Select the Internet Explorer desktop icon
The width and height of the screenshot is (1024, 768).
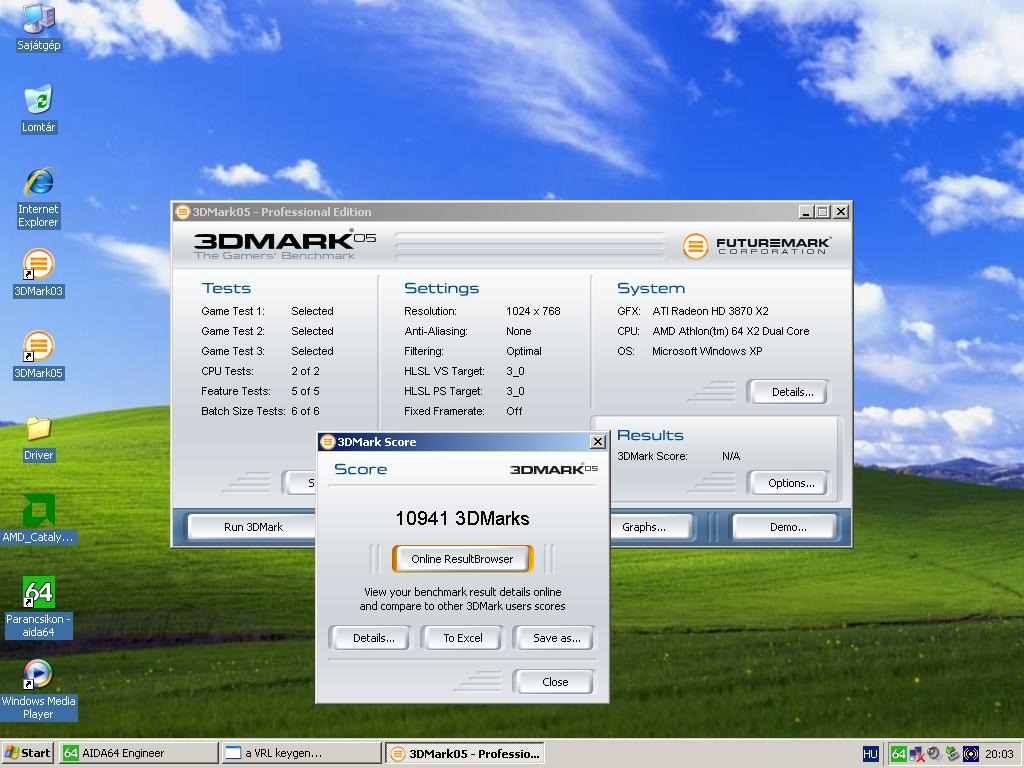click(x=39, y=197)
